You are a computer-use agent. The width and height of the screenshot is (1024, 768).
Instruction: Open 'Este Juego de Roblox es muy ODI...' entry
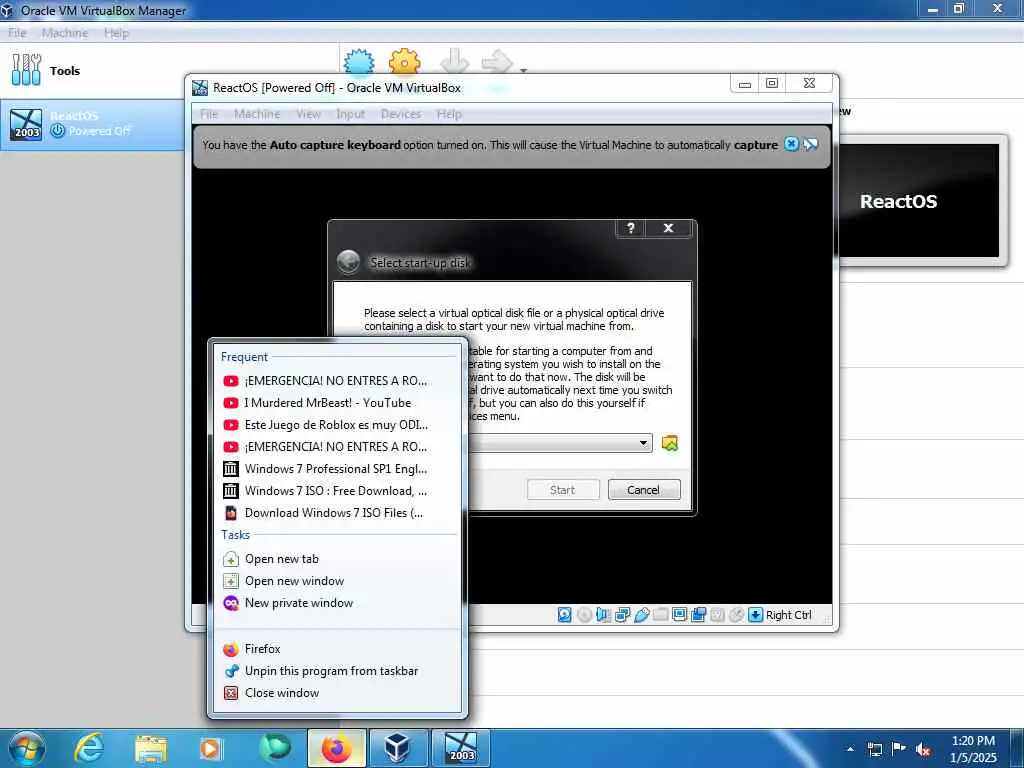337,425
